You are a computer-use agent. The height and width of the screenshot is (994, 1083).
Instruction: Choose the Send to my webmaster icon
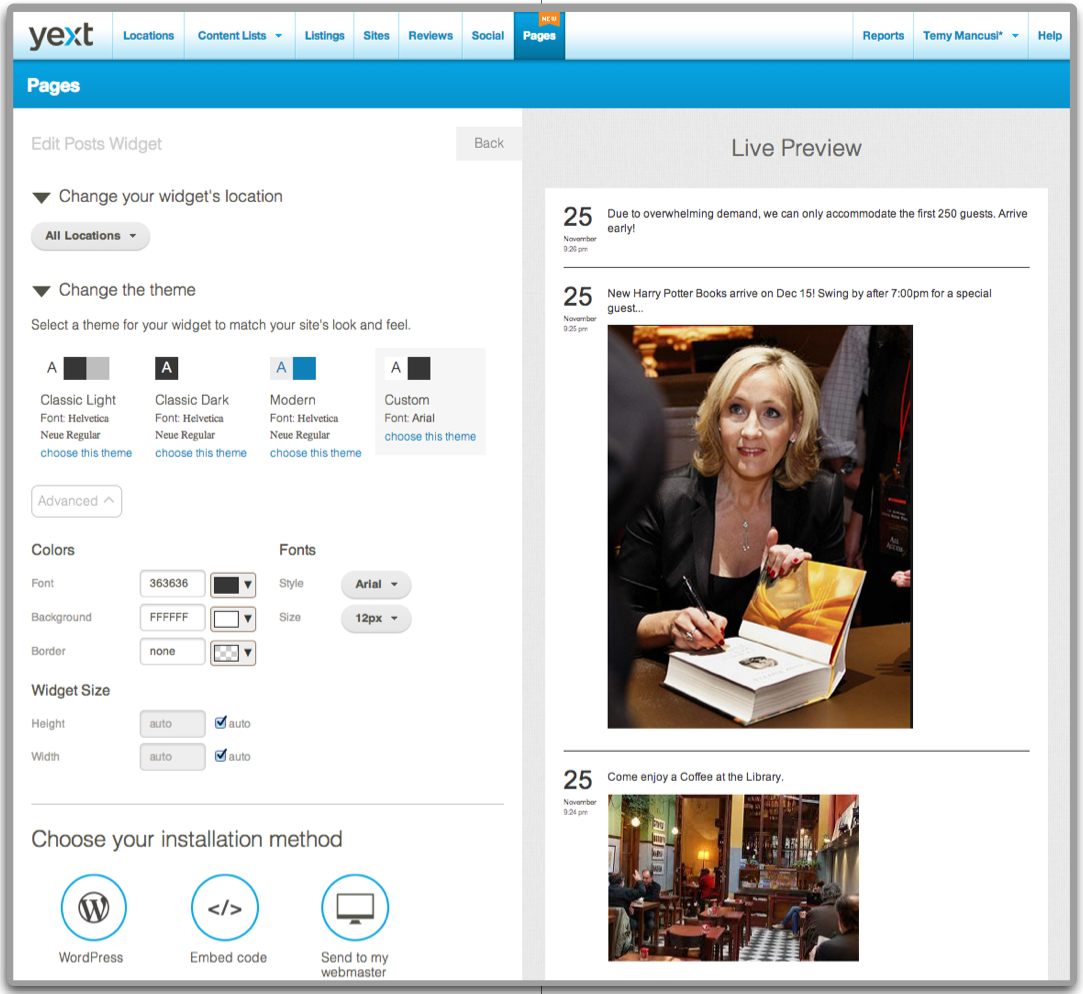pos(355,908)
